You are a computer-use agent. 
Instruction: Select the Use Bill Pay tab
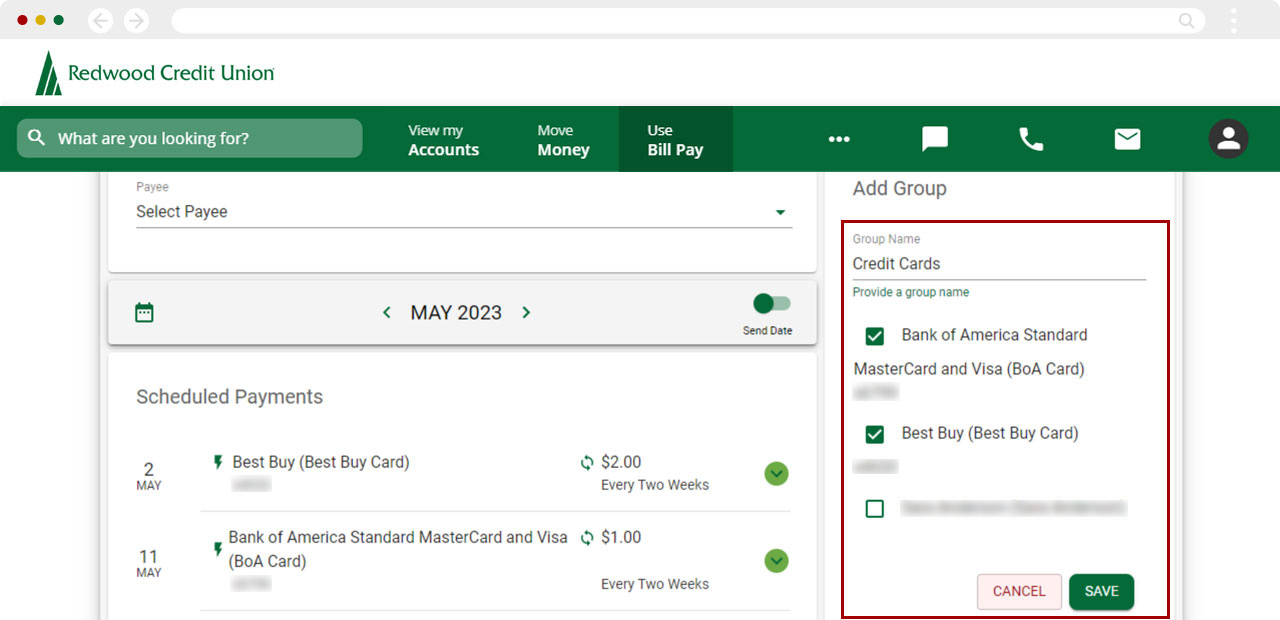(676, 140)
